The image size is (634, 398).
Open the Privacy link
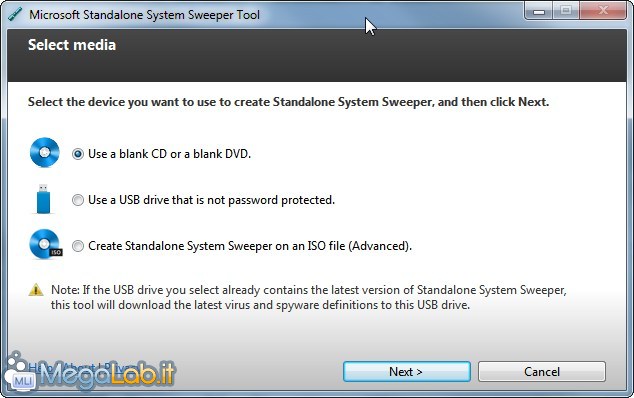coord(119,368)
